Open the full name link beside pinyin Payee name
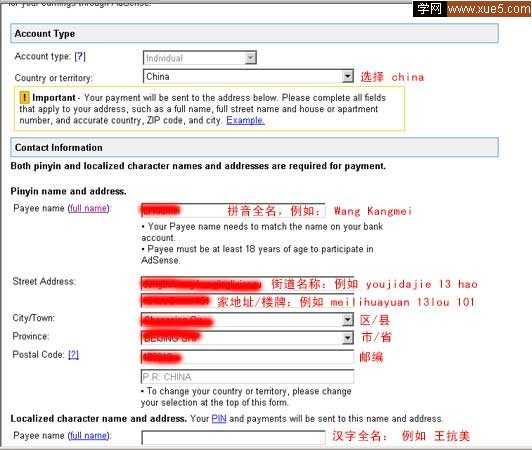 pyautogui.click(x=89, y=208)
